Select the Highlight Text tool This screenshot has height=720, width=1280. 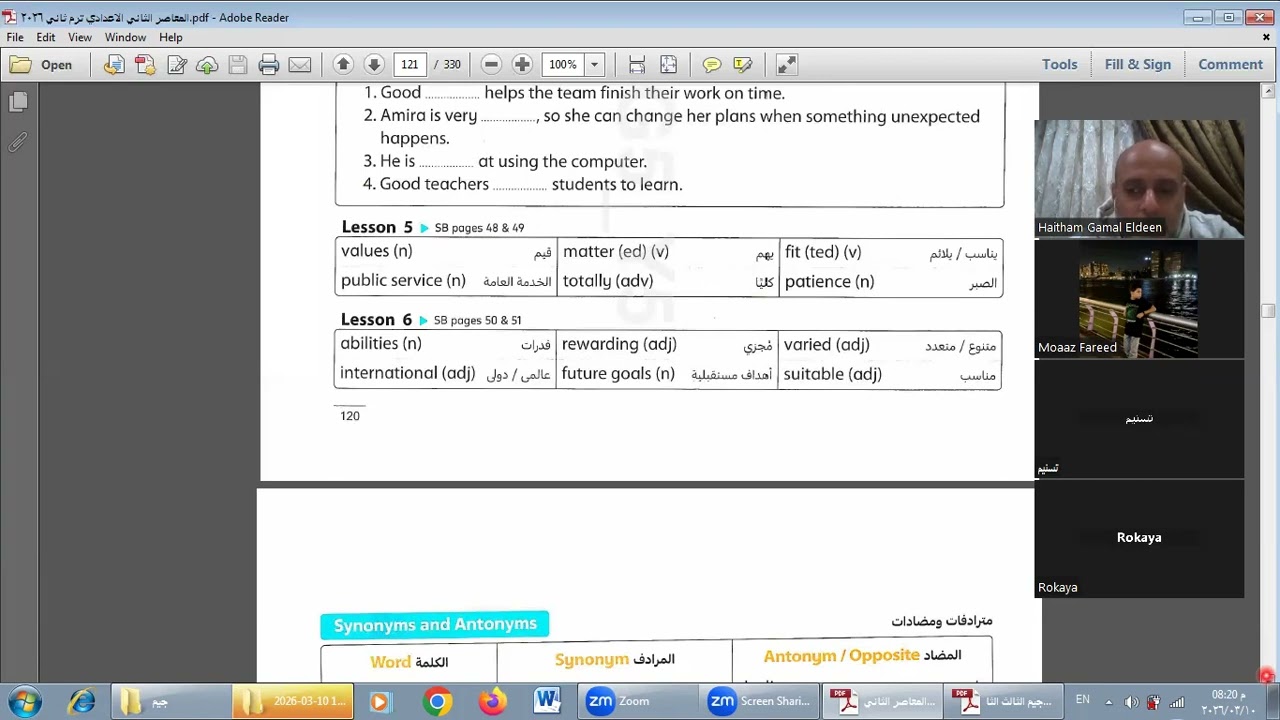click(x=743, y=65)
